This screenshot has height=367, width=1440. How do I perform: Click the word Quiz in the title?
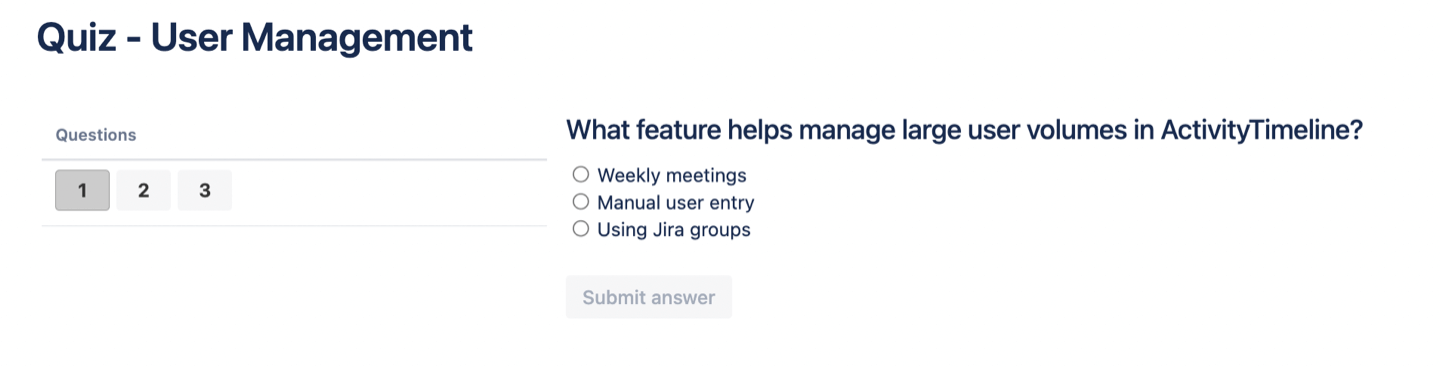click(79, 38)
